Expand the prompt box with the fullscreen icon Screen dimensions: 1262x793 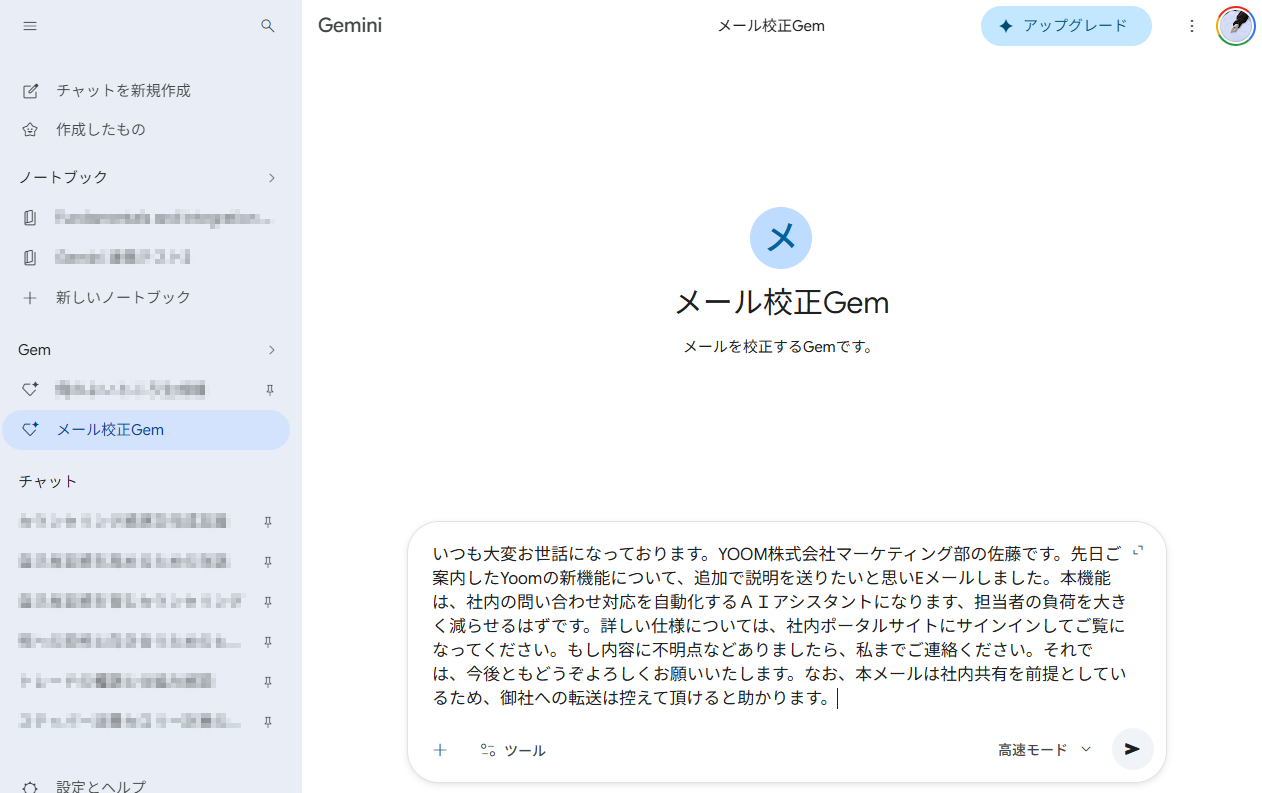[1138, 551]
